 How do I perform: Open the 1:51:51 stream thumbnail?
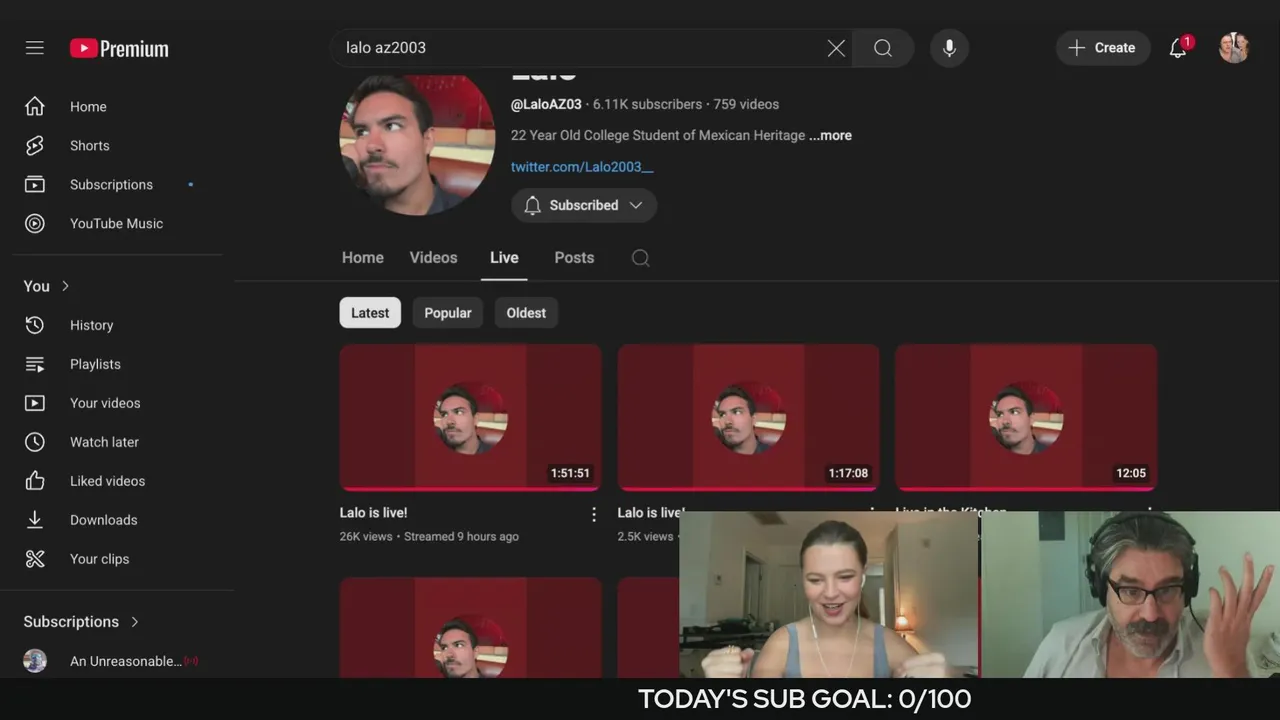click(x=471, y=418)
